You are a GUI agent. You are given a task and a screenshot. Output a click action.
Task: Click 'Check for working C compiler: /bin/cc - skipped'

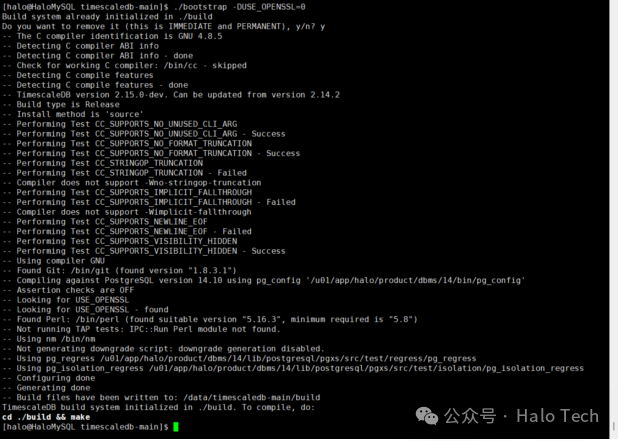point(124,66)
